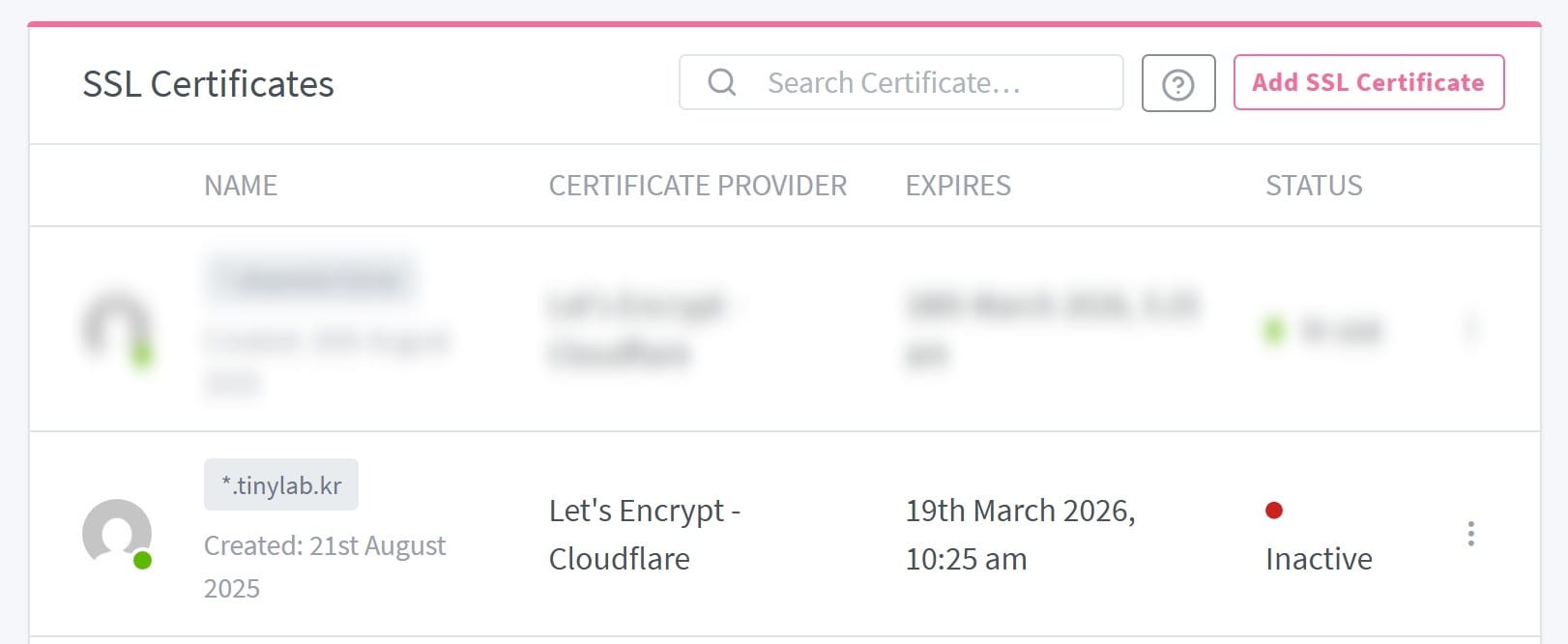This screenshot has height=644, width=1568.
Task: Click the magnifier icon in the search box
Action: [722, 82]
